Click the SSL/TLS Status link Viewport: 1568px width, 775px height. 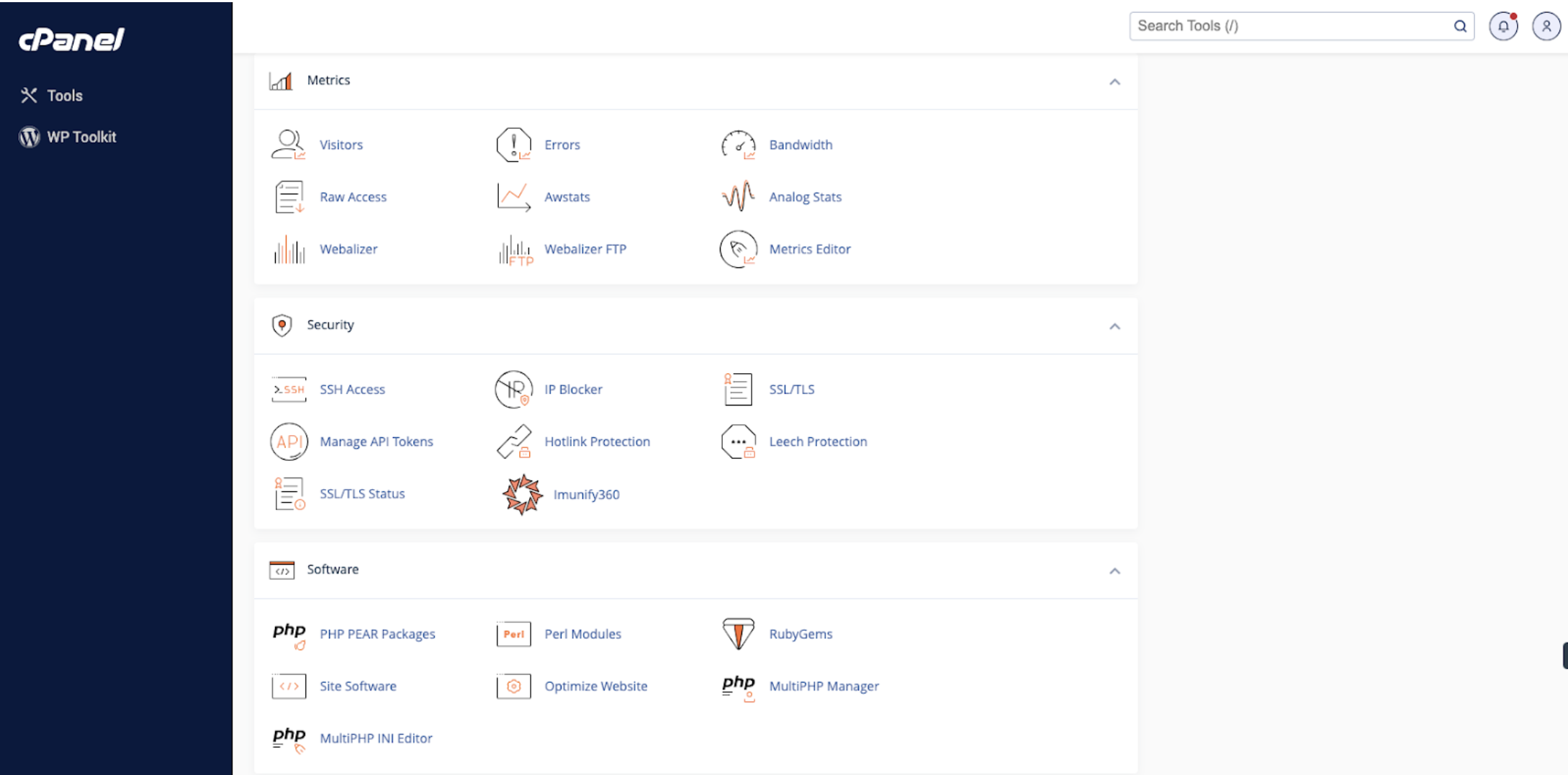[x=362, y=494]
